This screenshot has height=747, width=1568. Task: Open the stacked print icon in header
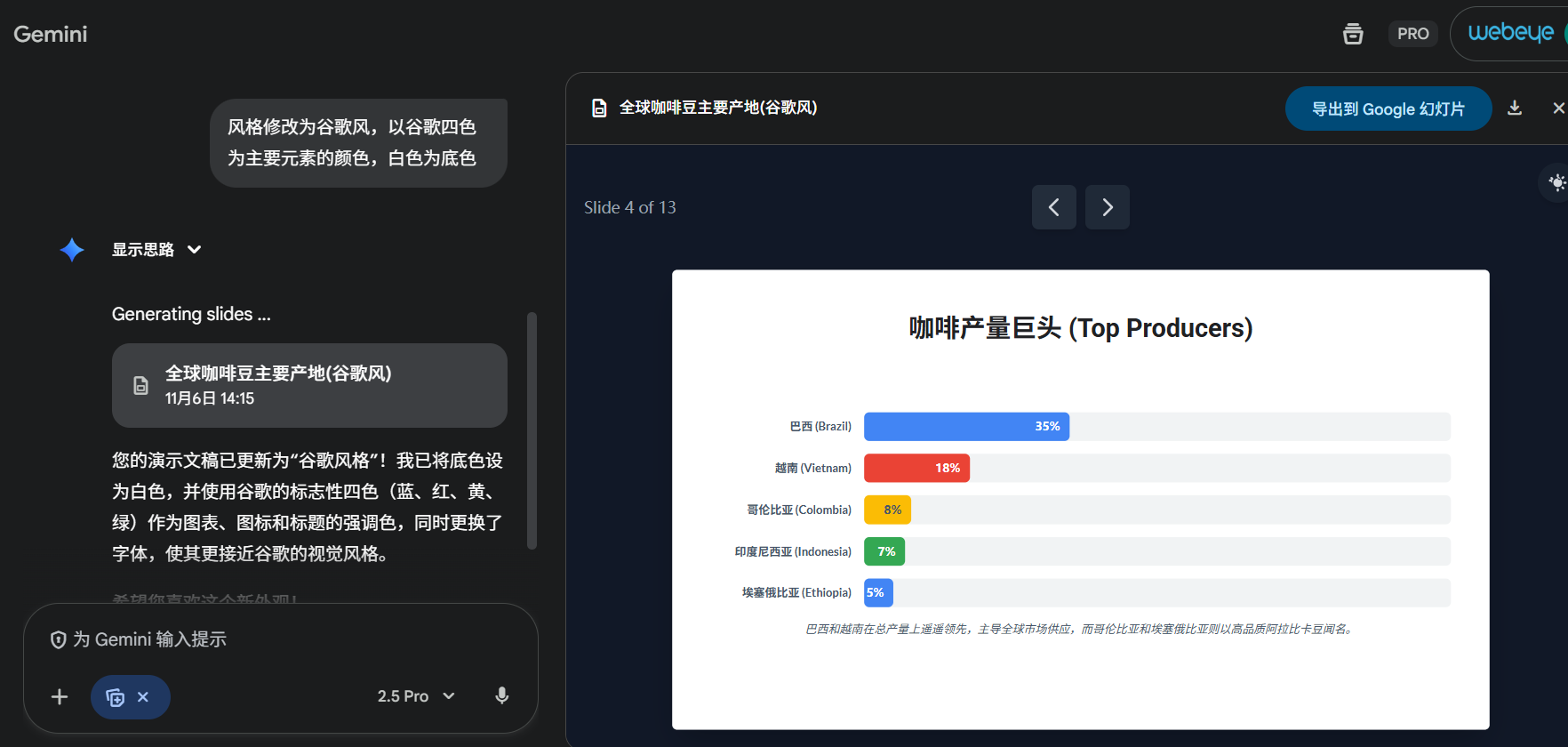(1352, 34)
